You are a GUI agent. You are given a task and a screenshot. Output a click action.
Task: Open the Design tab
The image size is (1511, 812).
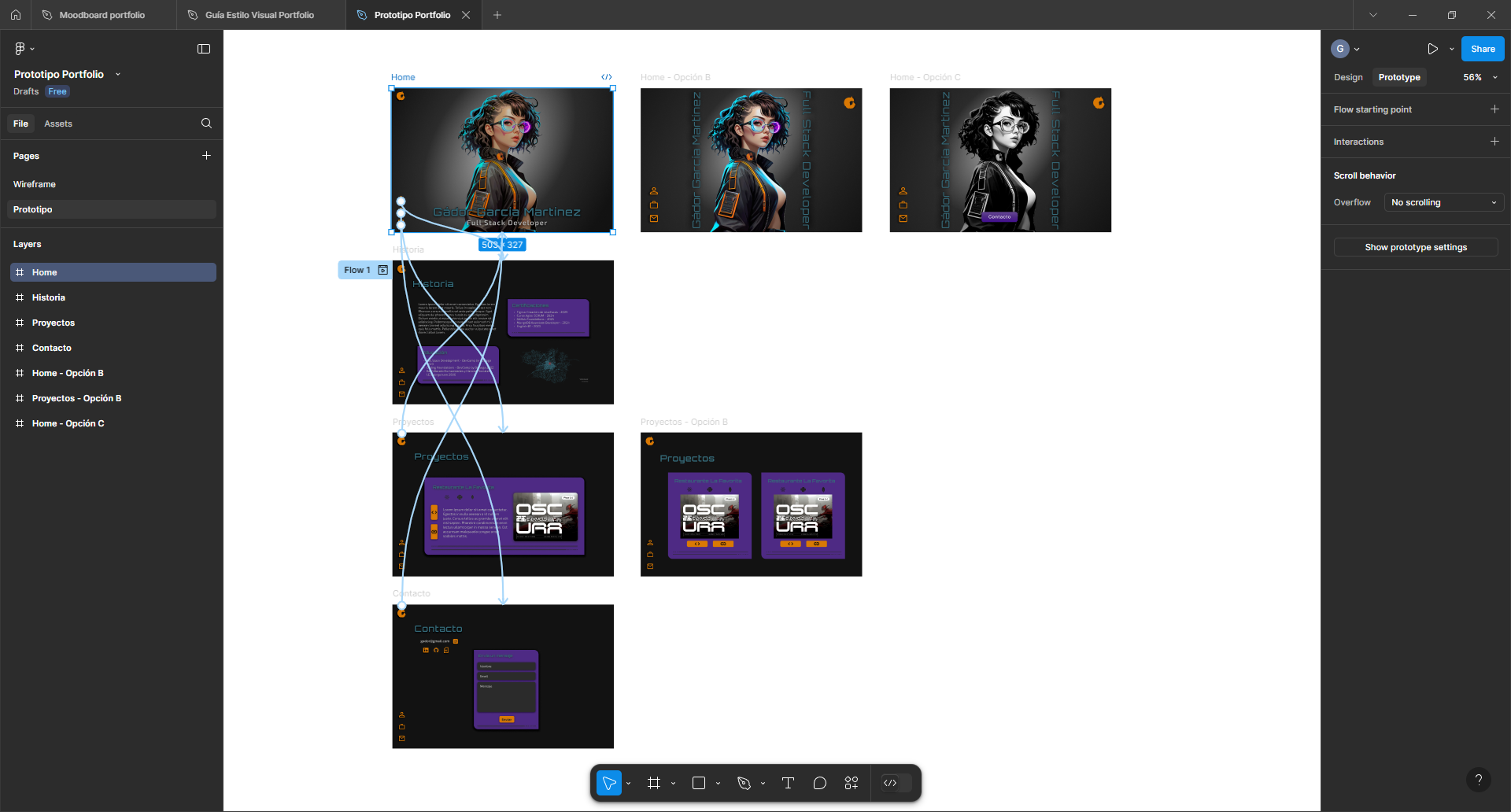click(1348, 77)
